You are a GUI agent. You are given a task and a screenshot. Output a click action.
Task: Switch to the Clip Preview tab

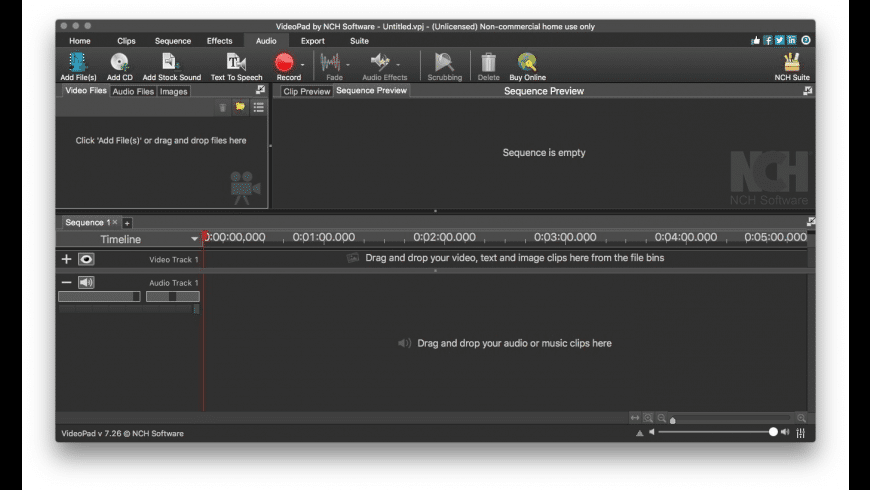click(306, 92)
